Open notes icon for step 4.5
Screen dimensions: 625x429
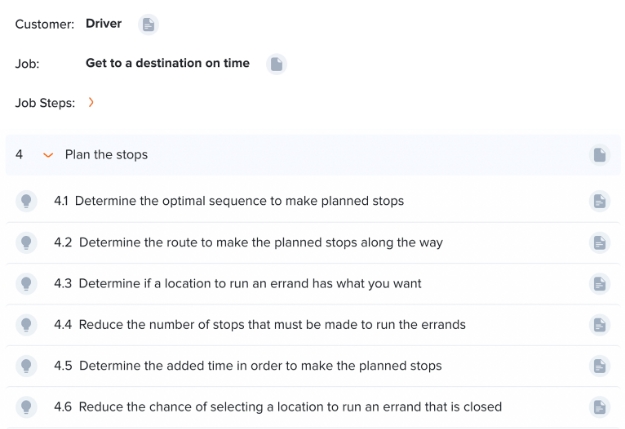click(599, 366)
